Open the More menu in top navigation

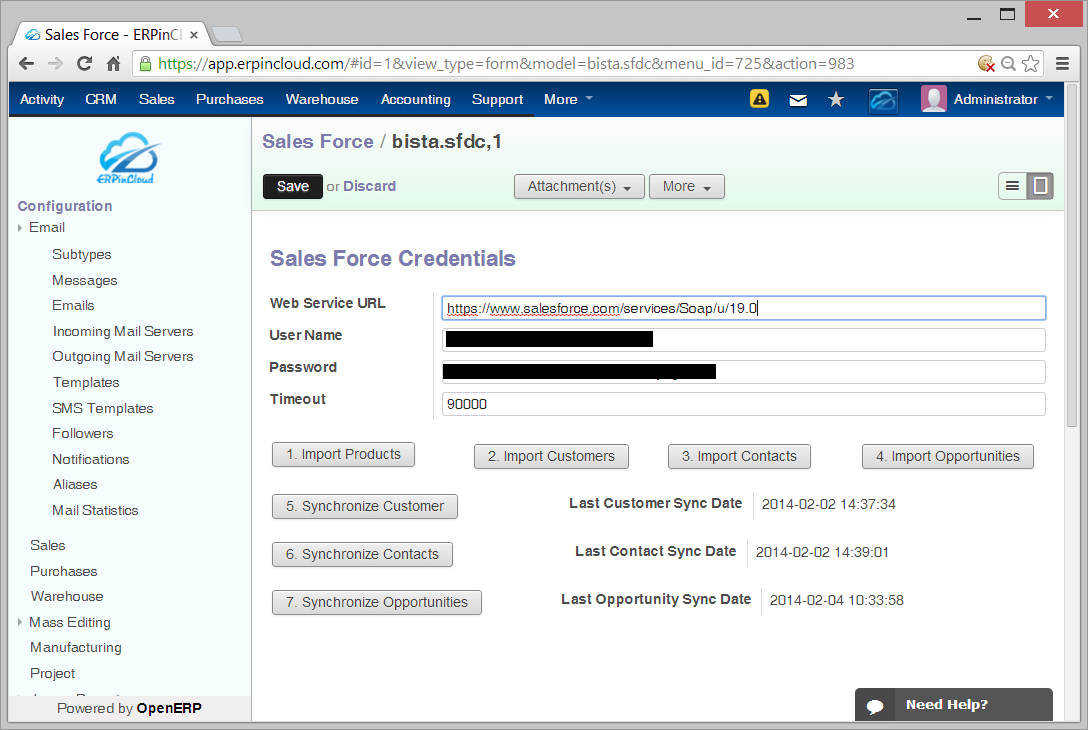point(568,99)
